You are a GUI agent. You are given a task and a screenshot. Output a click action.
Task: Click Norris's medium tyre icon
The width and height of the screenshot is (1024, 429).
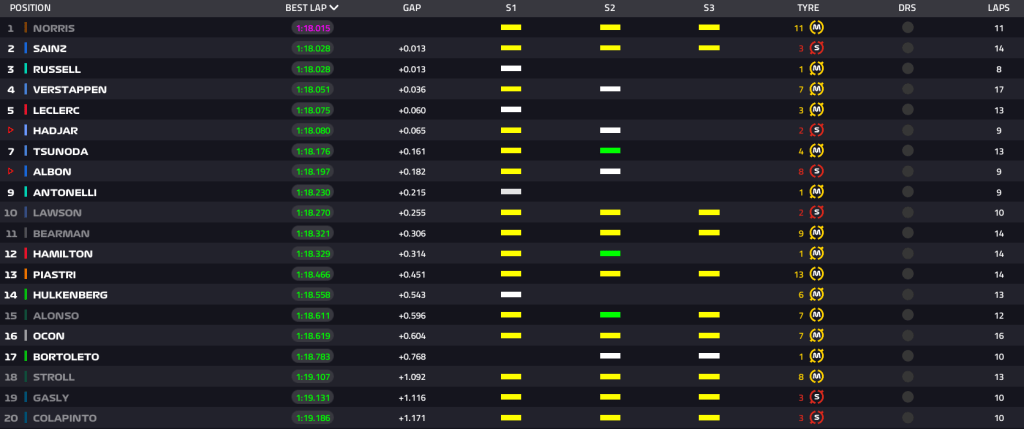click(x=816, y=27)
